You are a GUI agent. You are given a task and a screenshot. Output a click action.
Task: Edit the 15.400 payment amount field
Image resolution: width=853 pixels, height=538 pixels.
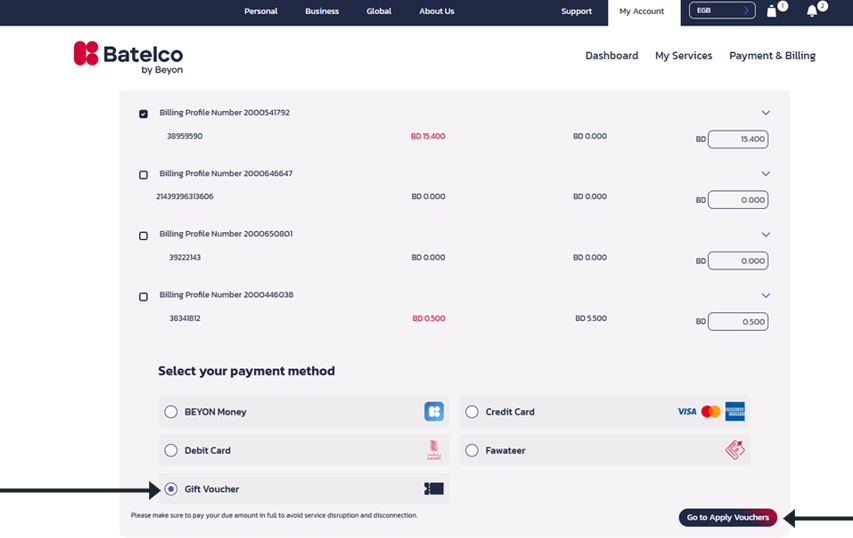(x=738, y=139)
